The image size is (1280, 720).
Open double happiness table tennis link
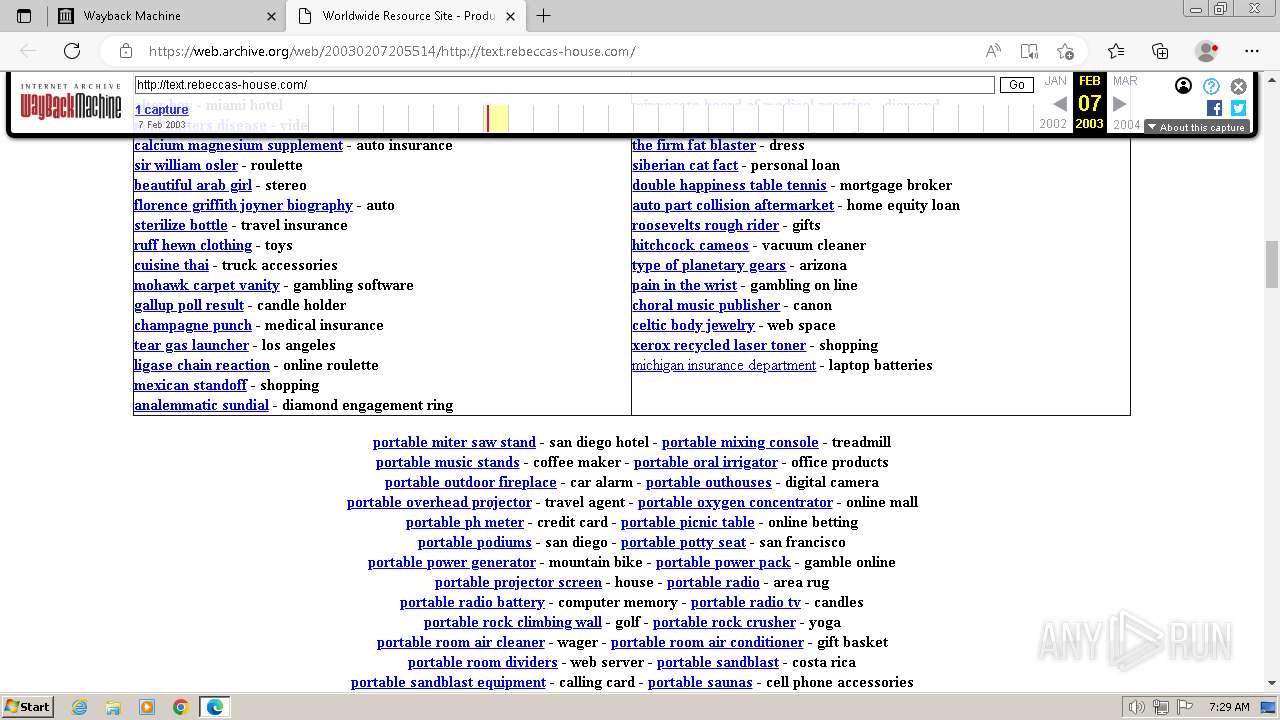pyautogui.click(x=729, y=185)
